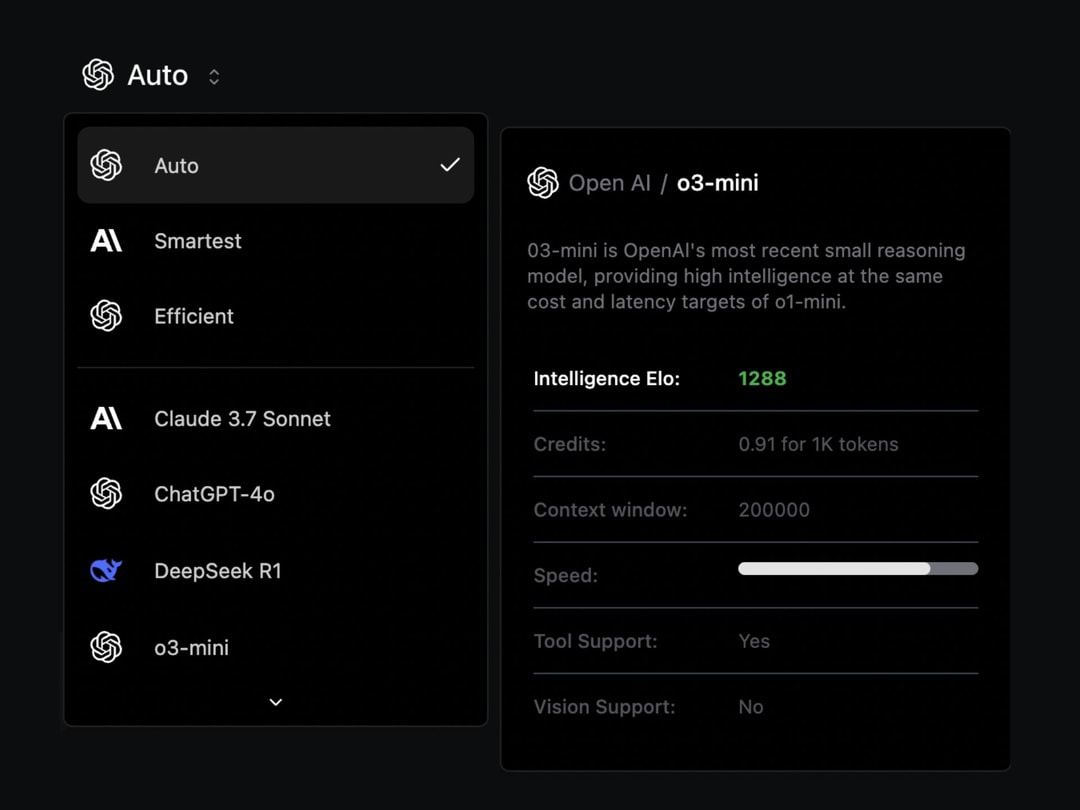The image size is (1080, 810).
Task: Click the Speed progress bar
Action: click(x=857, y=569)
